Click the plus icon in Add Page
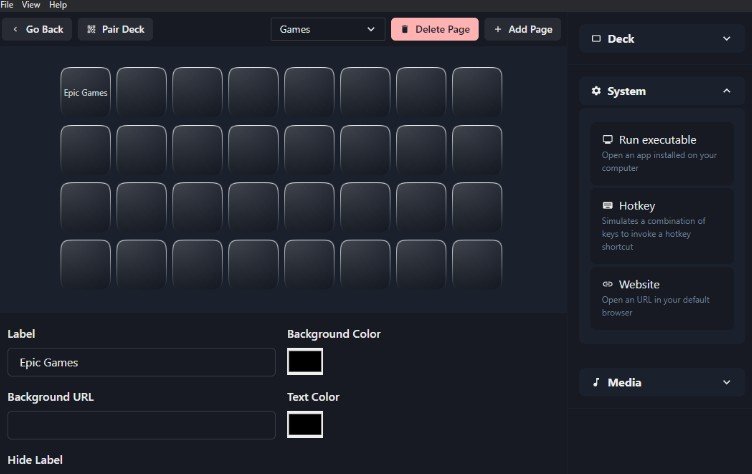The image size is (752, 474). point(498,29)
